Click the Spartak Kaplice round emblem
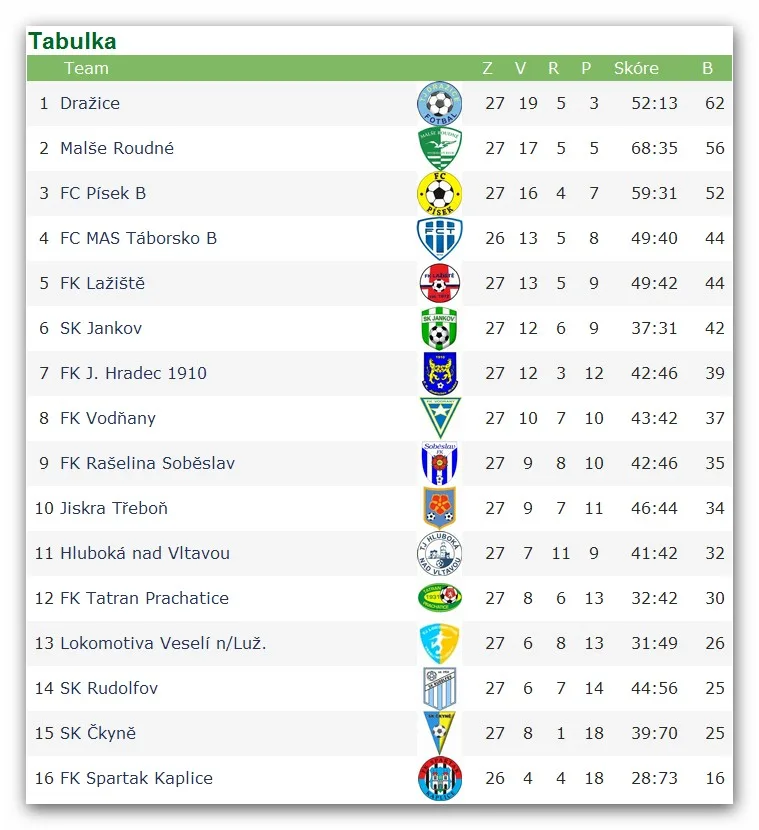759x830 pixels. coord(439,779)
